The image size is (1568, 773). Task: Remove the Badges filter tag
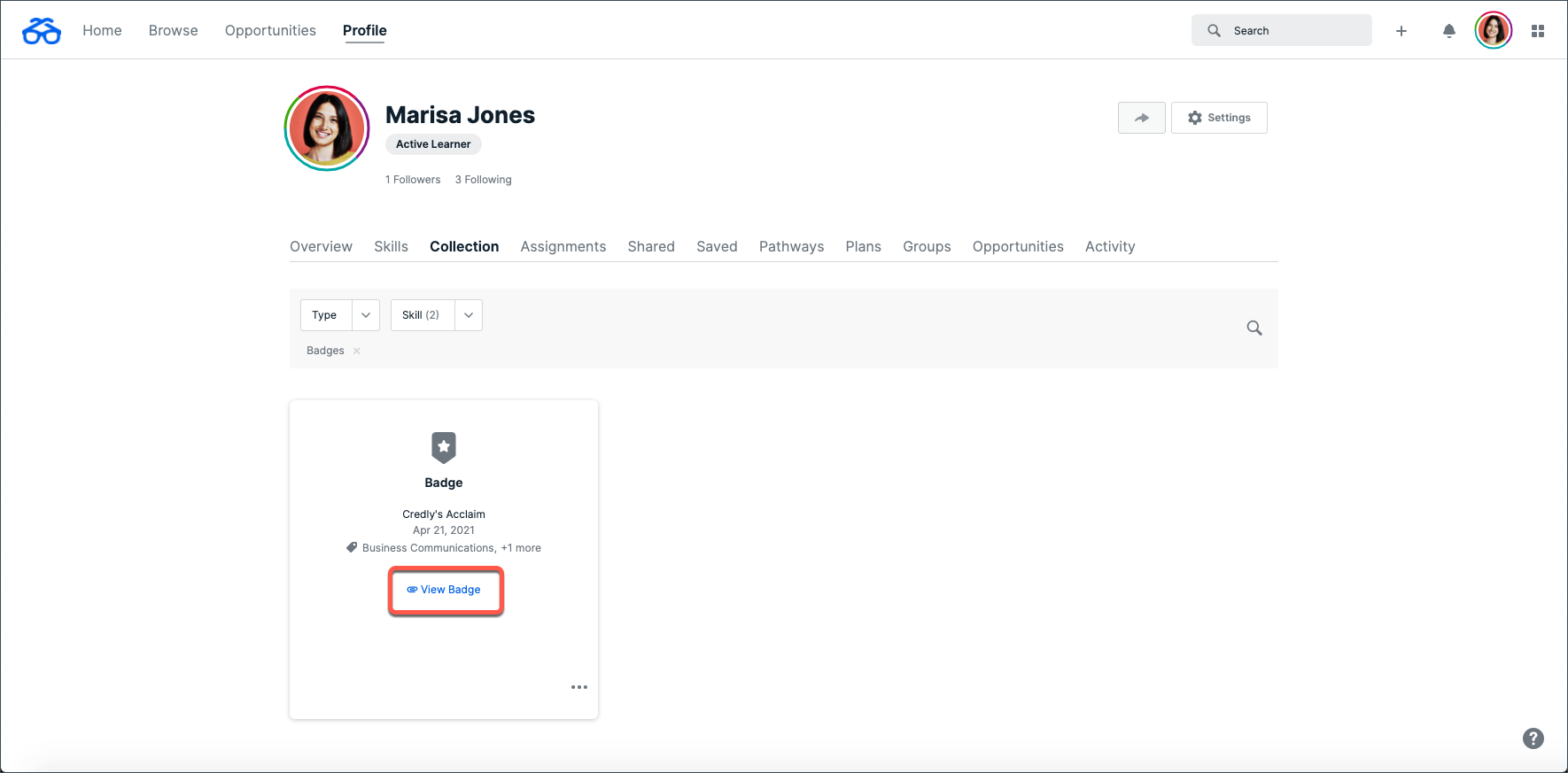pyautogui.click(x=357, y=351)
